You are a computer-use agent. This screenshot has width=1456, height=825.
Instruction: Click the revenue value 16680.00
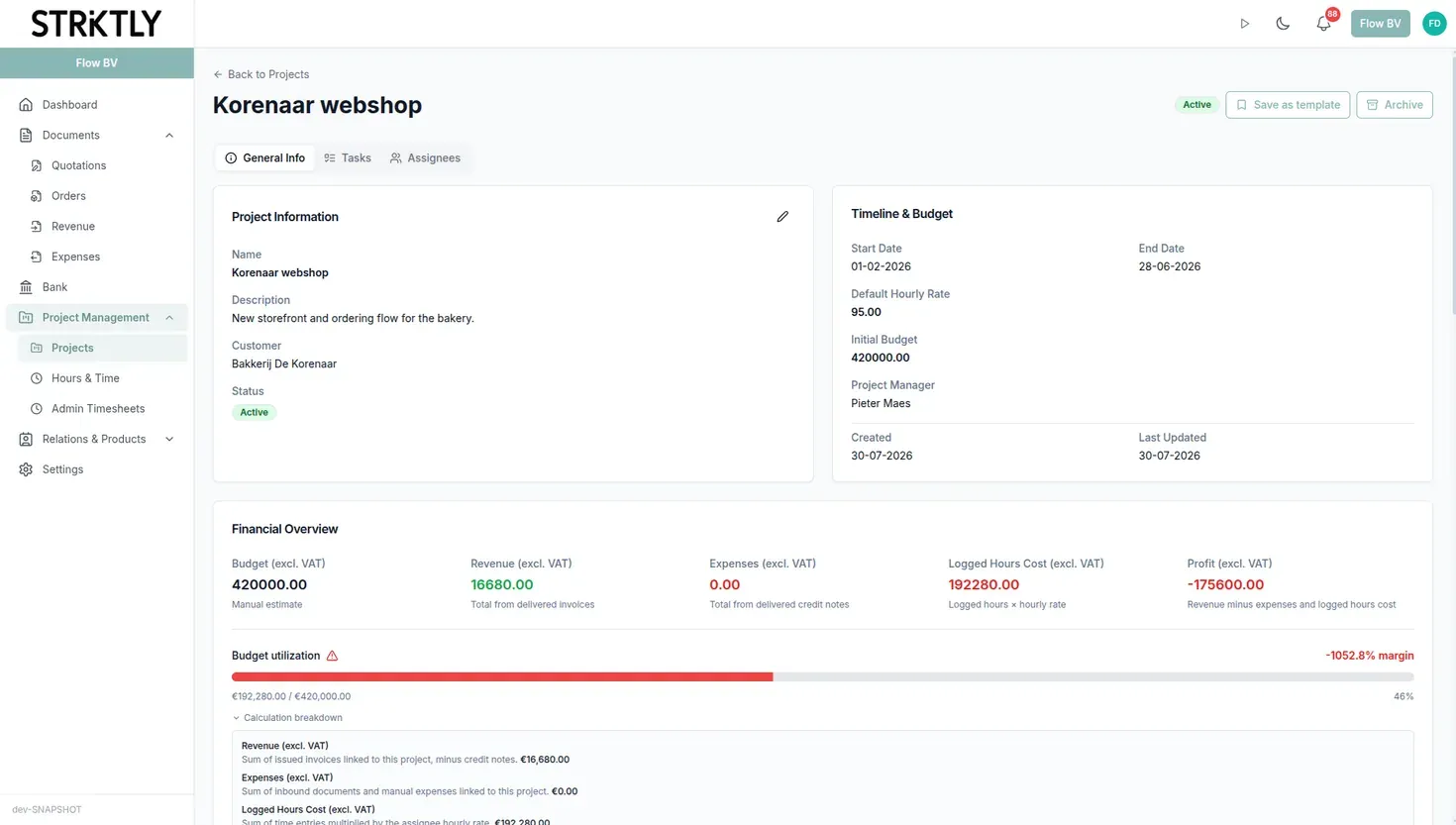point(502,585)
